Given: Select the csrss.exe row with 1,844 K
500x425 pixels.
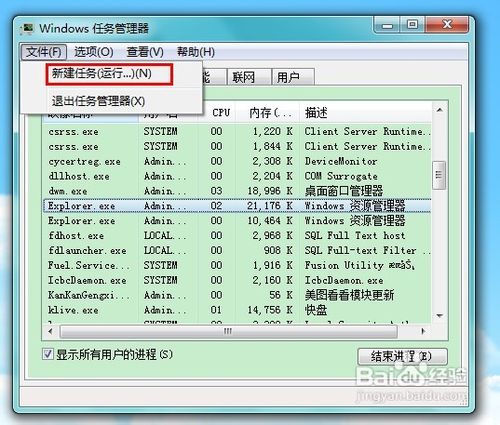Looking at the screenshot, I should [x=237, y=146].
